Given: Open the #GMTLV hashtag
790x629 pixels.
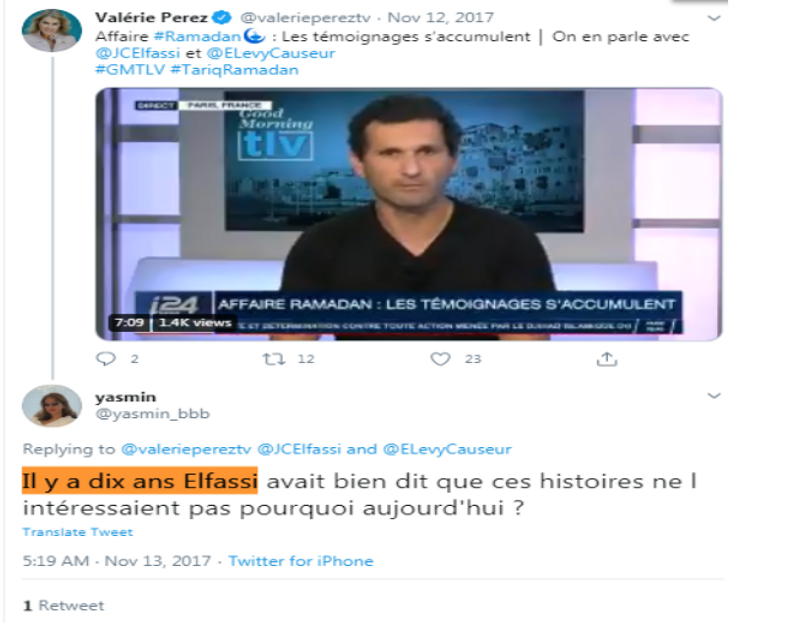Looking at the screenshot, I should click(130, 70).
